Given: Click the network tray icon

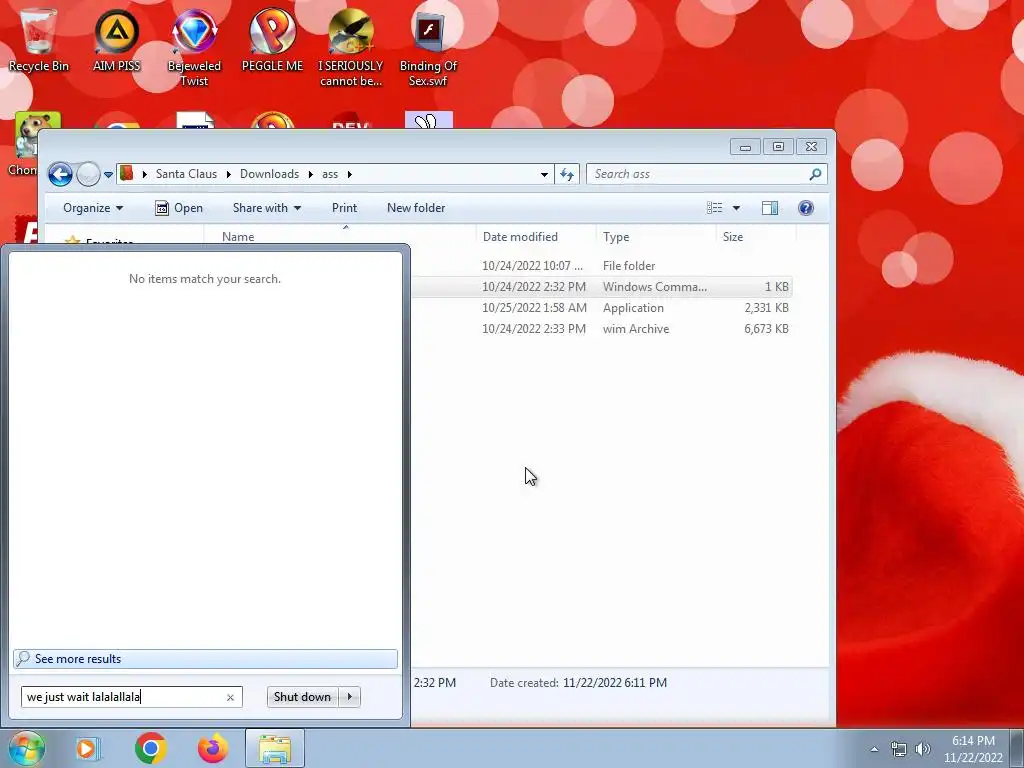Looking at the screenshot, I should click(899, 749).
